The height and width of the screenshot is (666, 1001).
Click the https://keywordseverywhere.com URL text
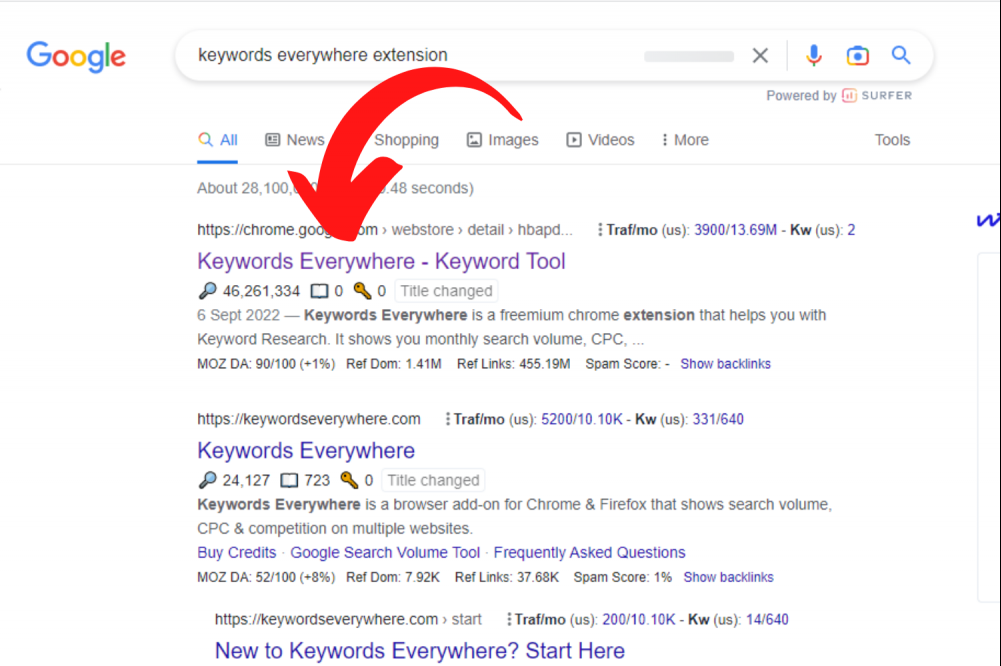tap(309, 419)
